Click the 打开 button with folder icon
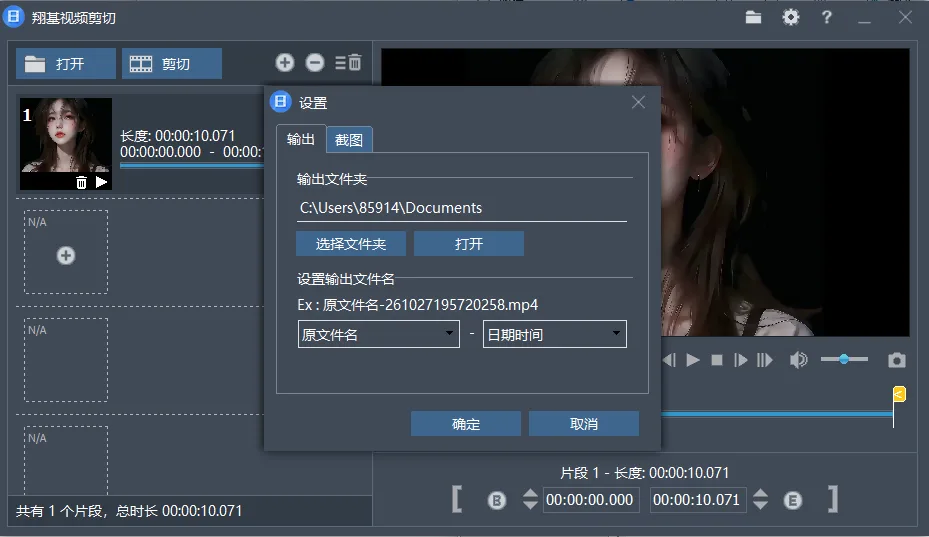 [x=66, y=63]
